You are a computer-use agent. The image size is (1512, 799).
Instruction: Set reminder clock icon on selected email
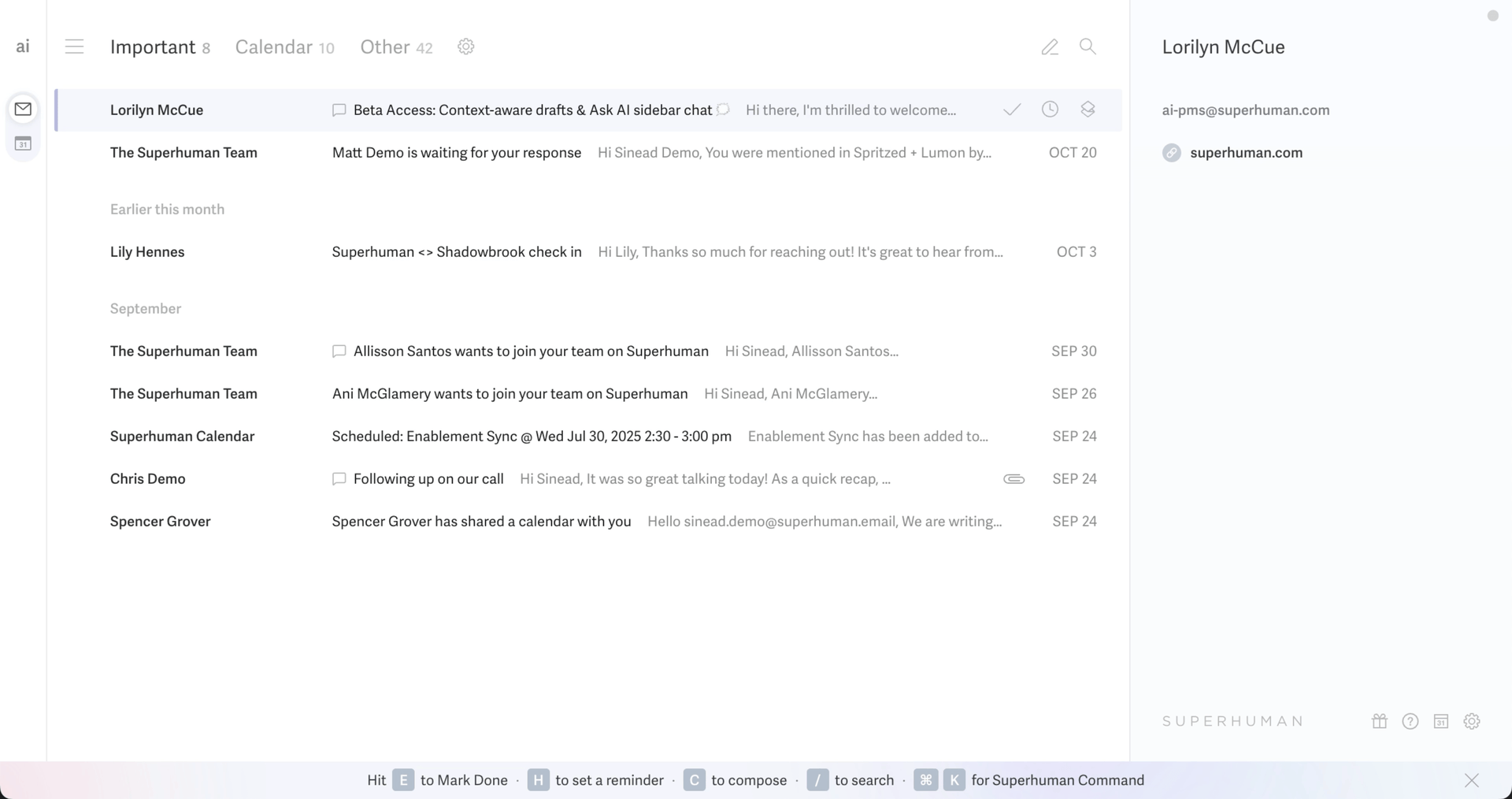(1050, 110)
